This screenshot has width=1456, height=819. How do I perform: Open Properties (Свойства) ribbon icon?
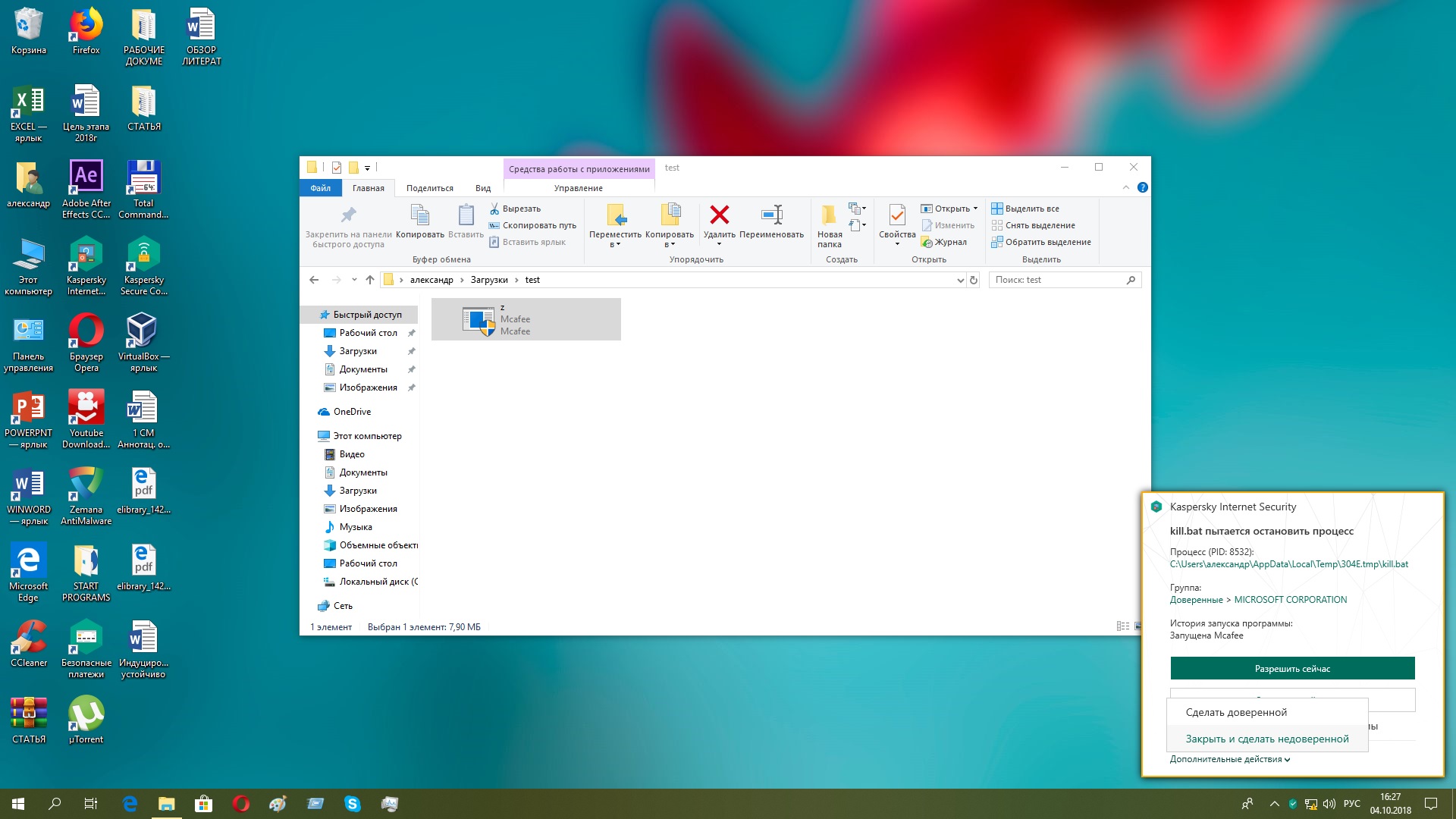coord(896,215)
